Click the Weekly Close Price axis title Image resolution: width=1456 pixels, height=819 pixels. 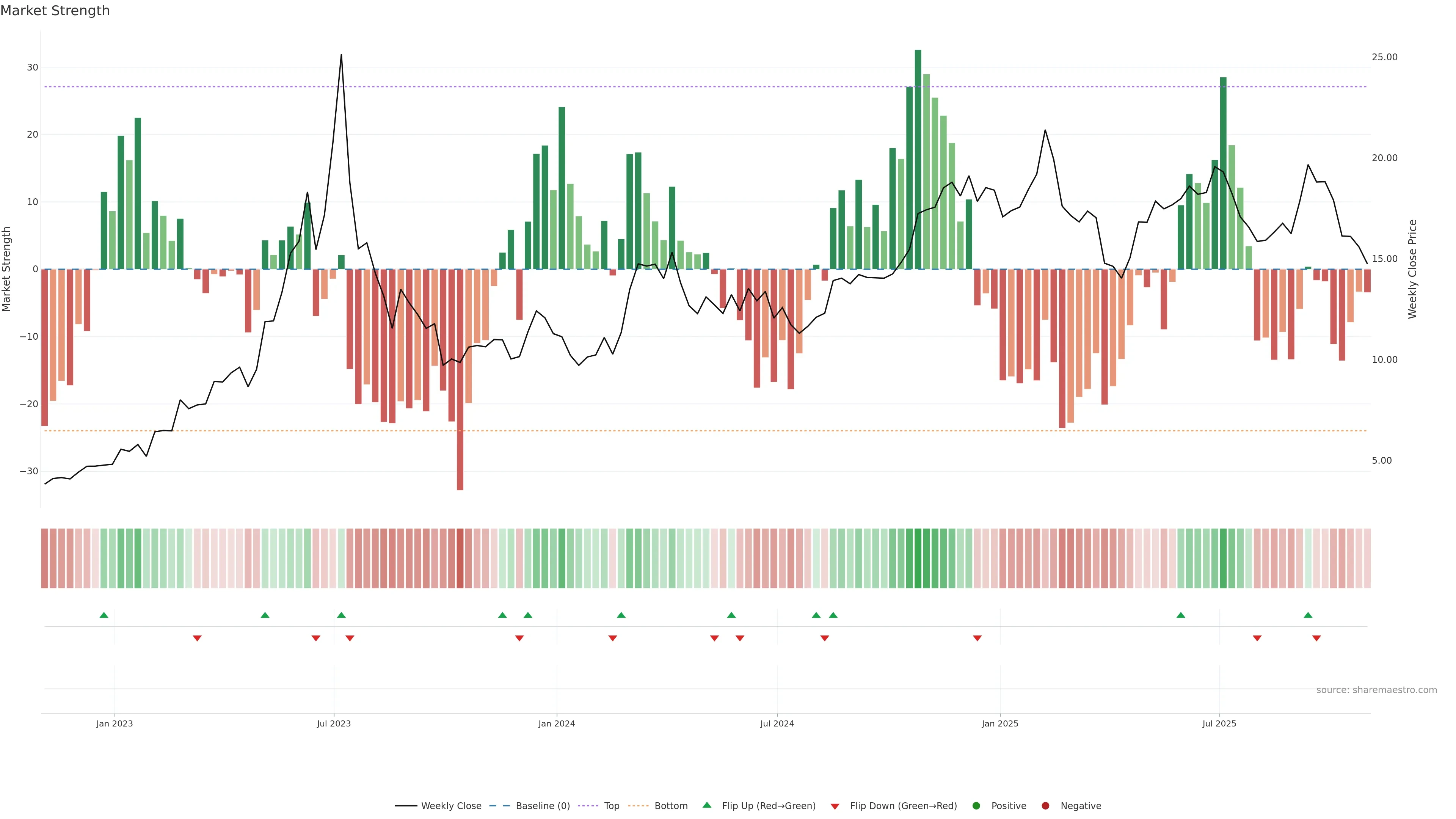coord(1412,269)
